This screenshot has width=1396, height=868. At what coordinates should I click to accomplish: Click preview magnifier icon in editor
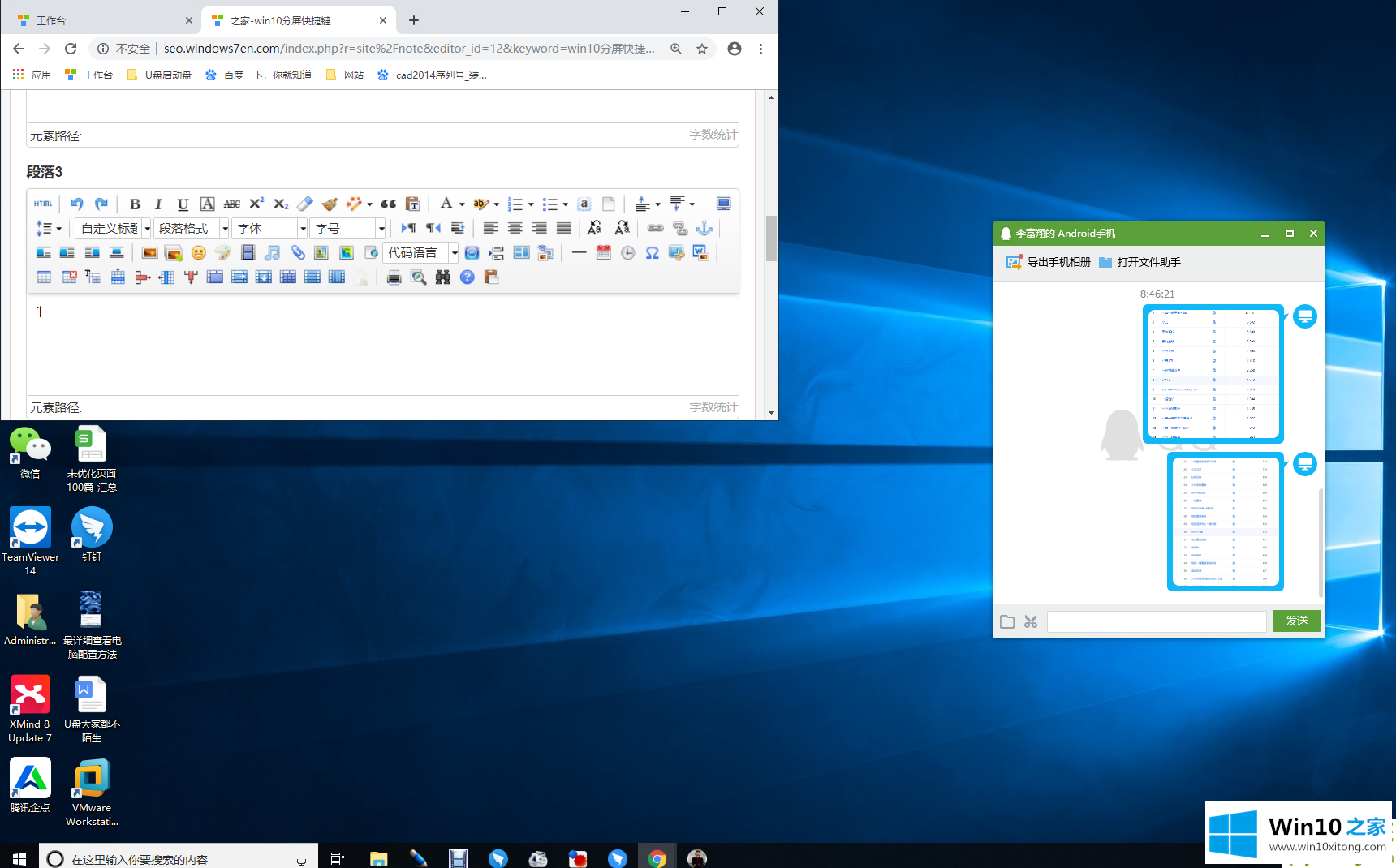(x=418, y=277)
